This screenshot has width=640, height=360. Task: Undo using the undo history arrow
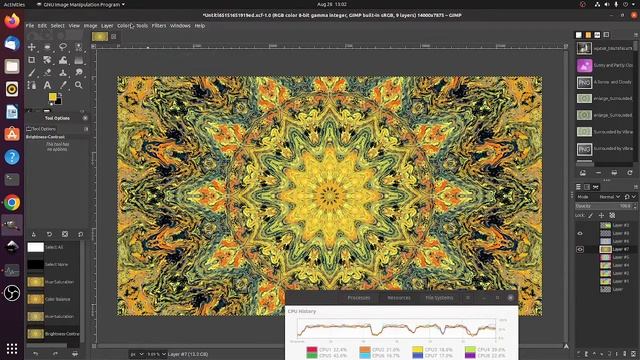(x=36, y=353)
